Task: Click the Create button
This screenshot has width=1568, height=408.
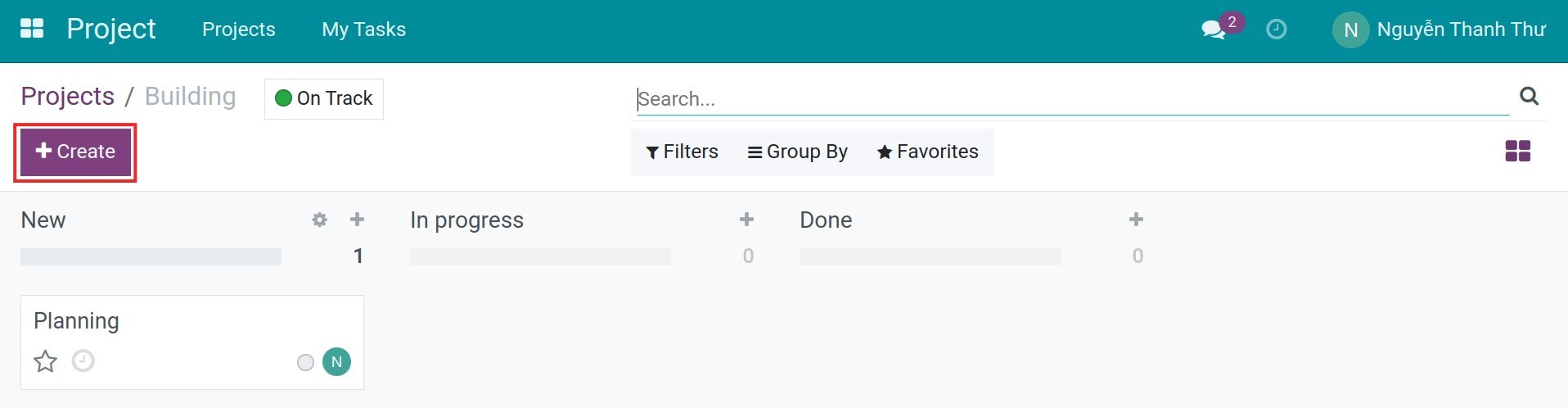Action: 75,152
